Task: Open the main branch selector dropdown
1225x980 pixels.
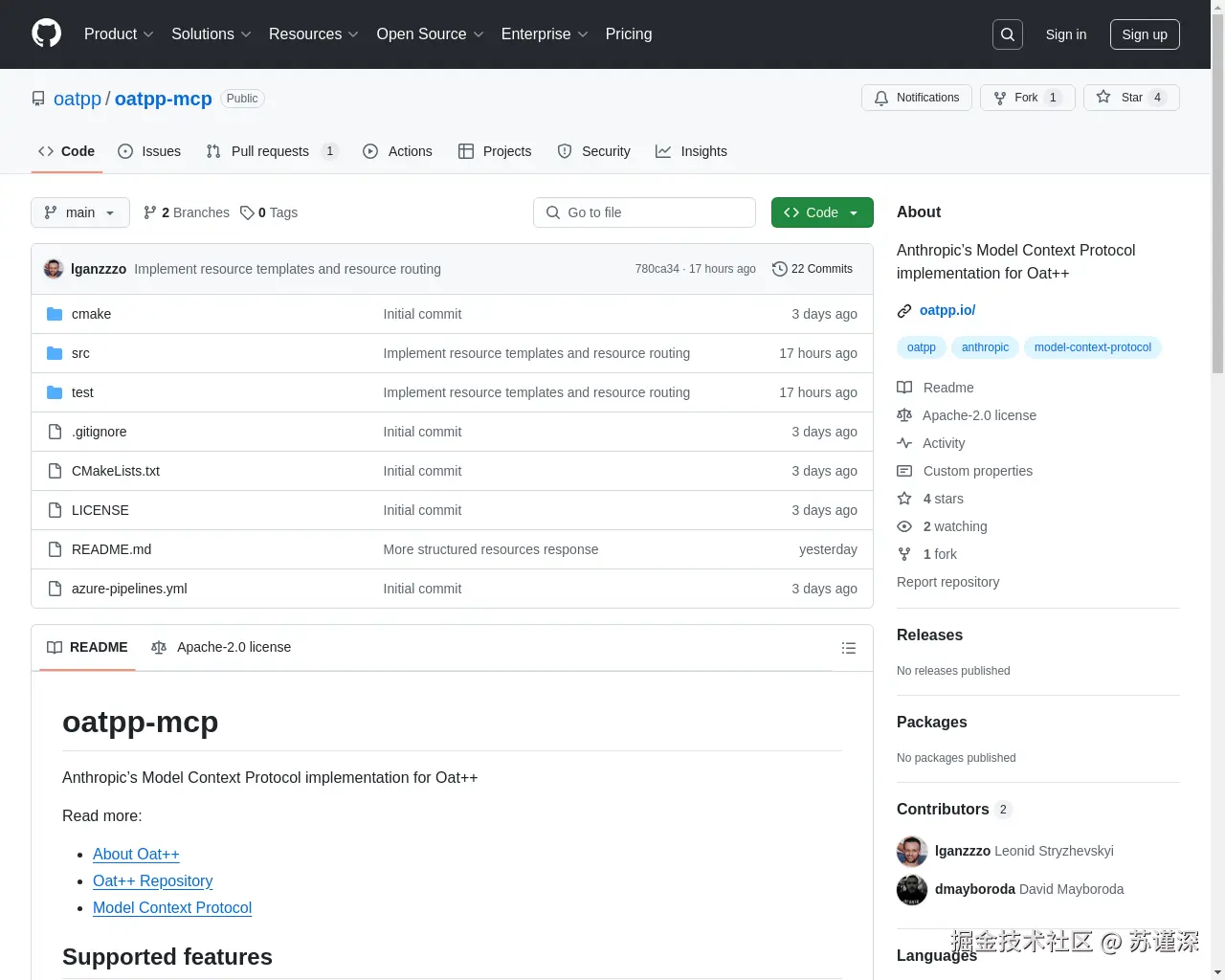Action: pos(79,212)
